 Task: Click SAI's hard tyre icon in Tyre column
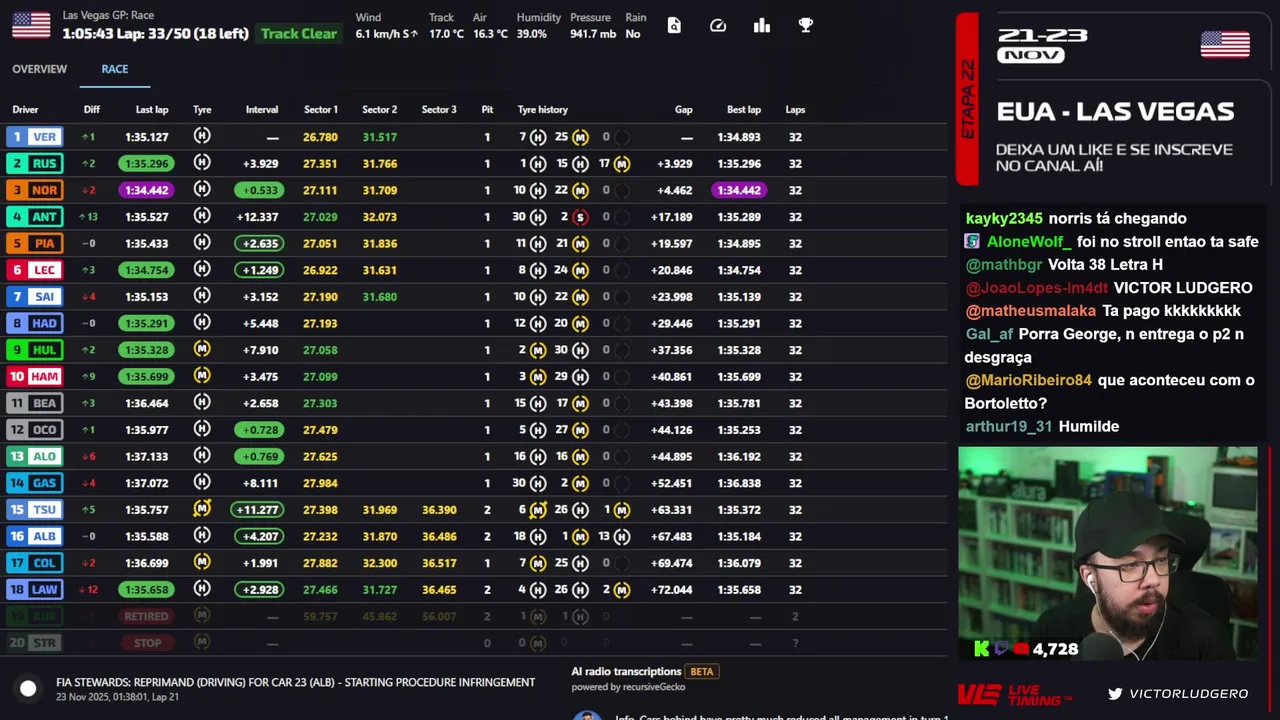[202, 296]
